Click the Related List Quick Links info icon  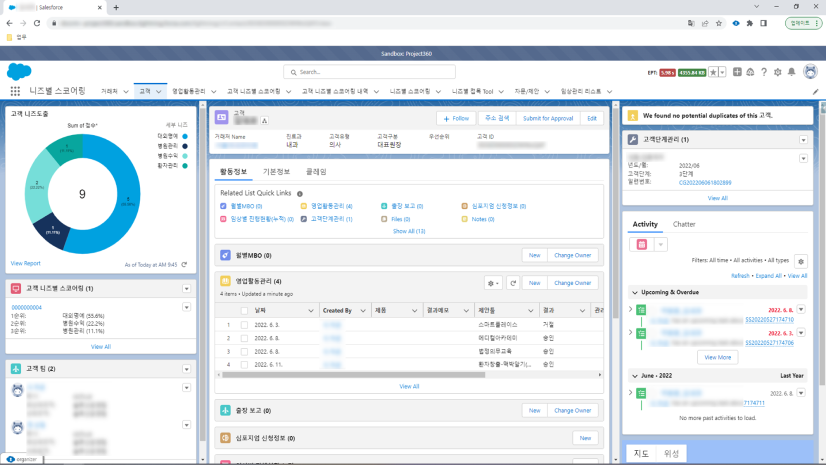pyautogui.click(x=300, y=194)
